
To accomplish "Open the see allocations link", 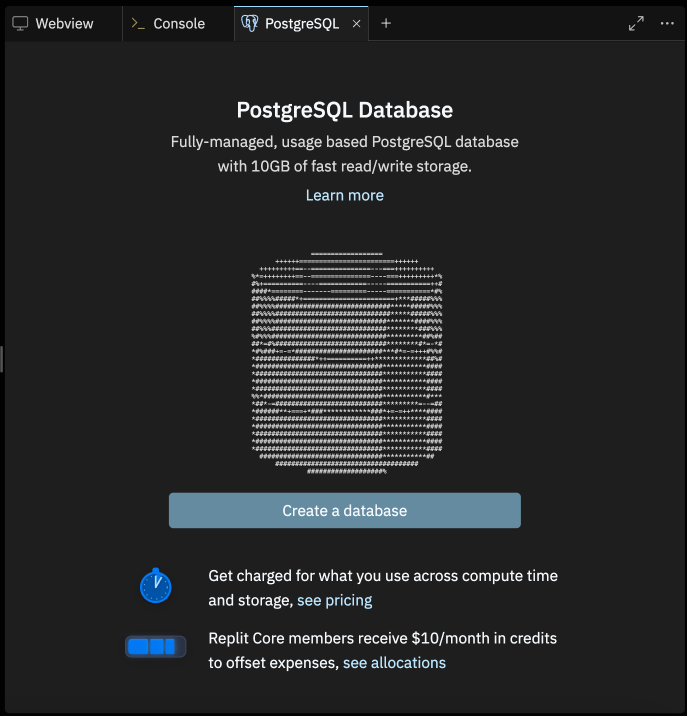I will coord(394,662).
